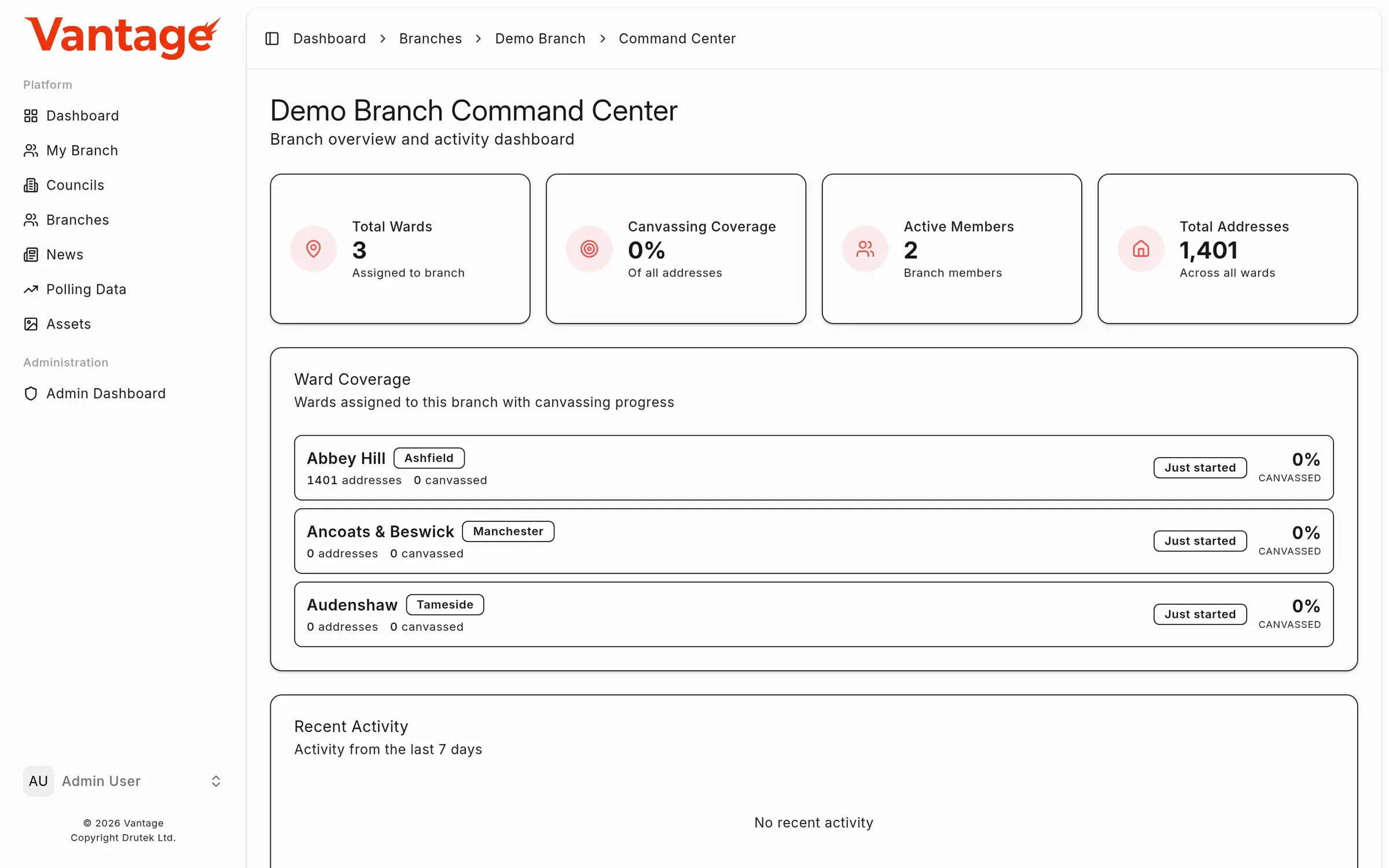Open Polling Data page

123,289
